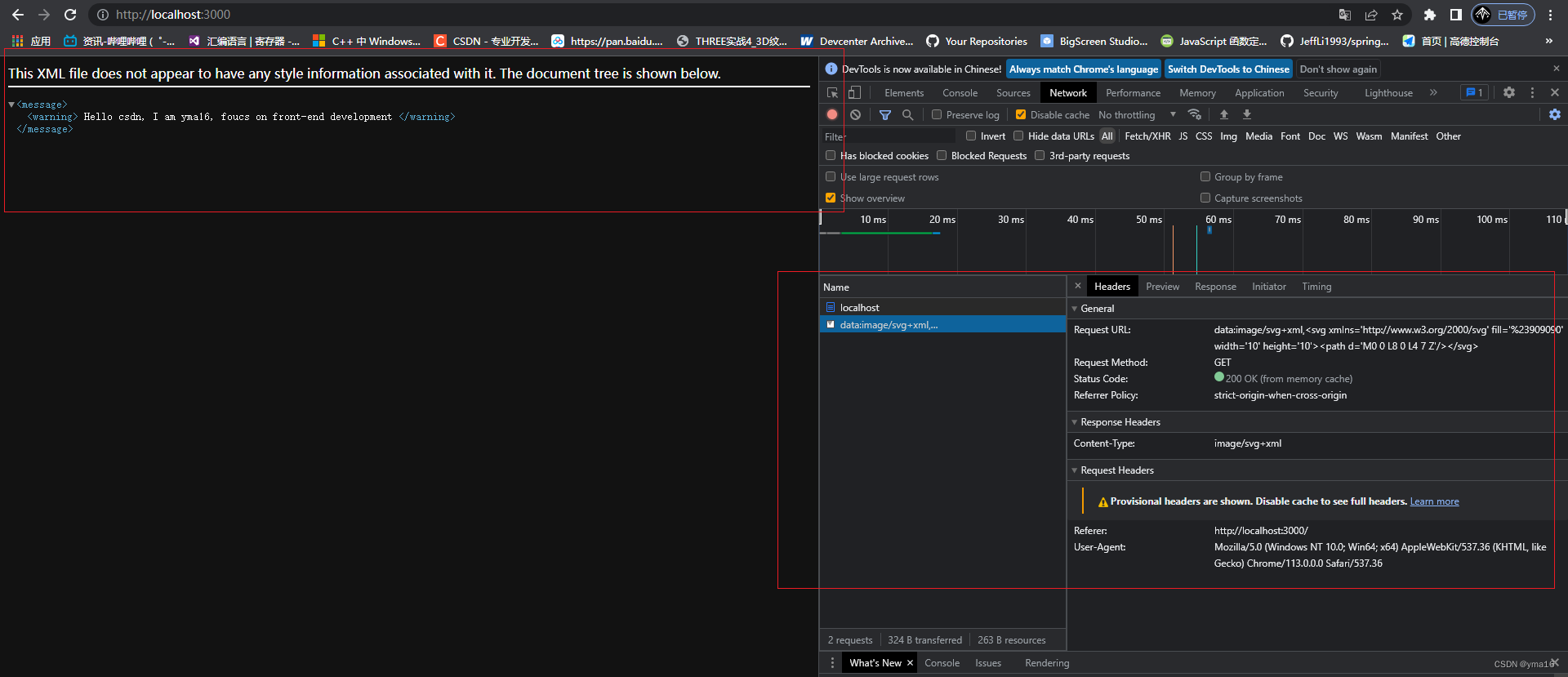Filter requests by Fetch/XHR
This screenshot has height=677, width=1568.
(1147, 136)
